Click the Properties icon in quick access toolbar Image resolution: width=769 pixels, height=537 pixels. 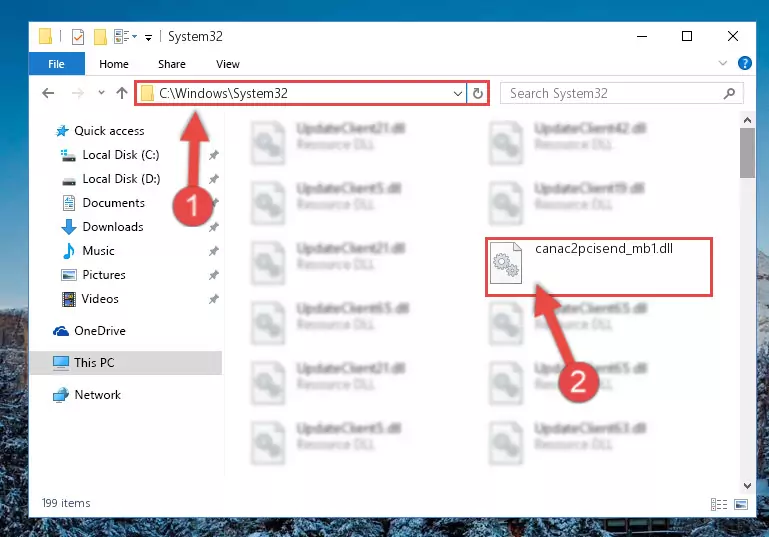(x=77, y=37)
